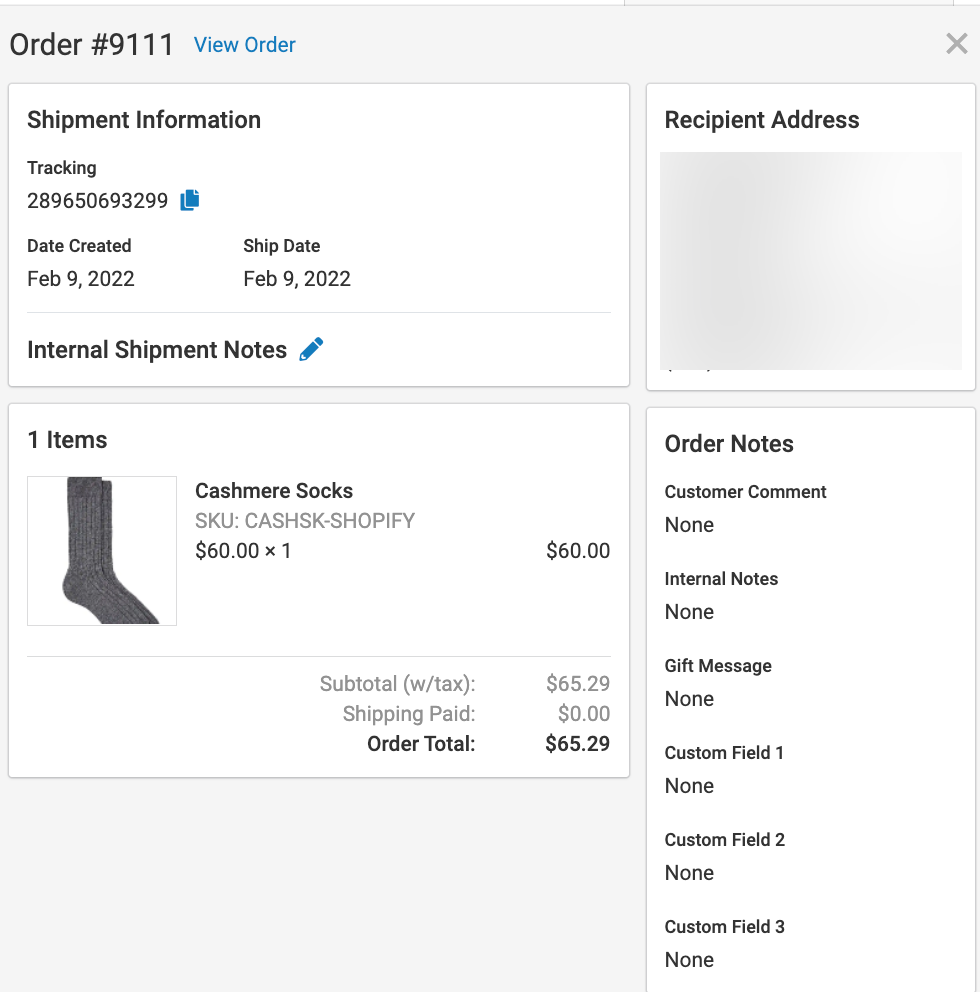The image size is (980, 992).
Task: Click the Internal Shipment Notes heading text
Action: [157, 350]
